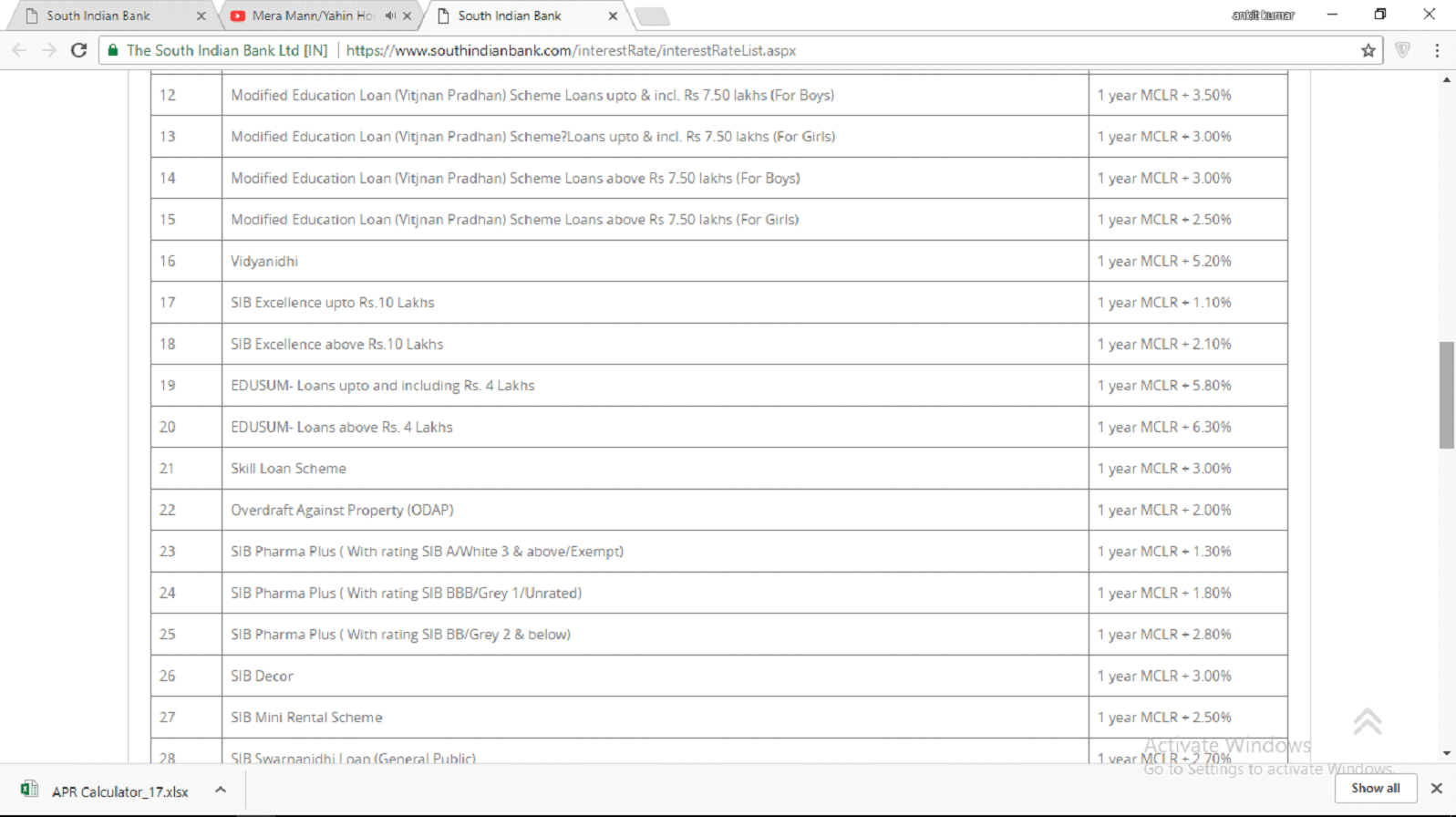Screen dimensions: 1456x817
Task: Click the rate '1 year MCLR + 1.30%'
Action: (x=1164, y=552)
